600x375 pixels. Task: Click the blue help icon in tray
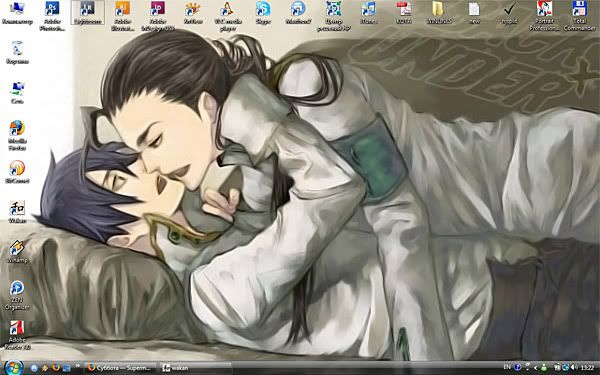coord(518,367)
